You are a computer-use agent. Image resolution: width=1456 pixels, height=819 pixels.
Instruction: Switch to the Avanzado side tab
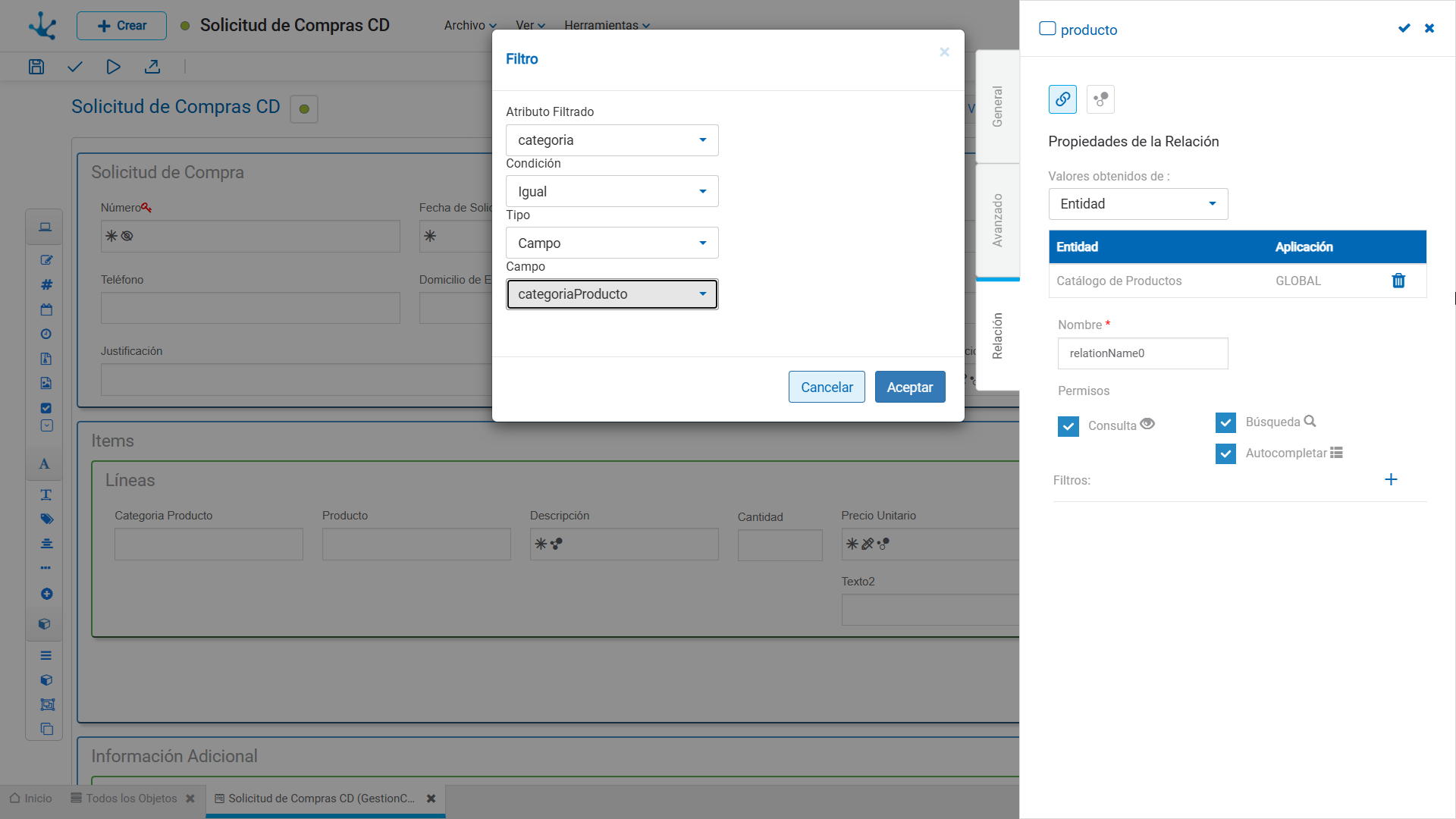coord(997,220)
